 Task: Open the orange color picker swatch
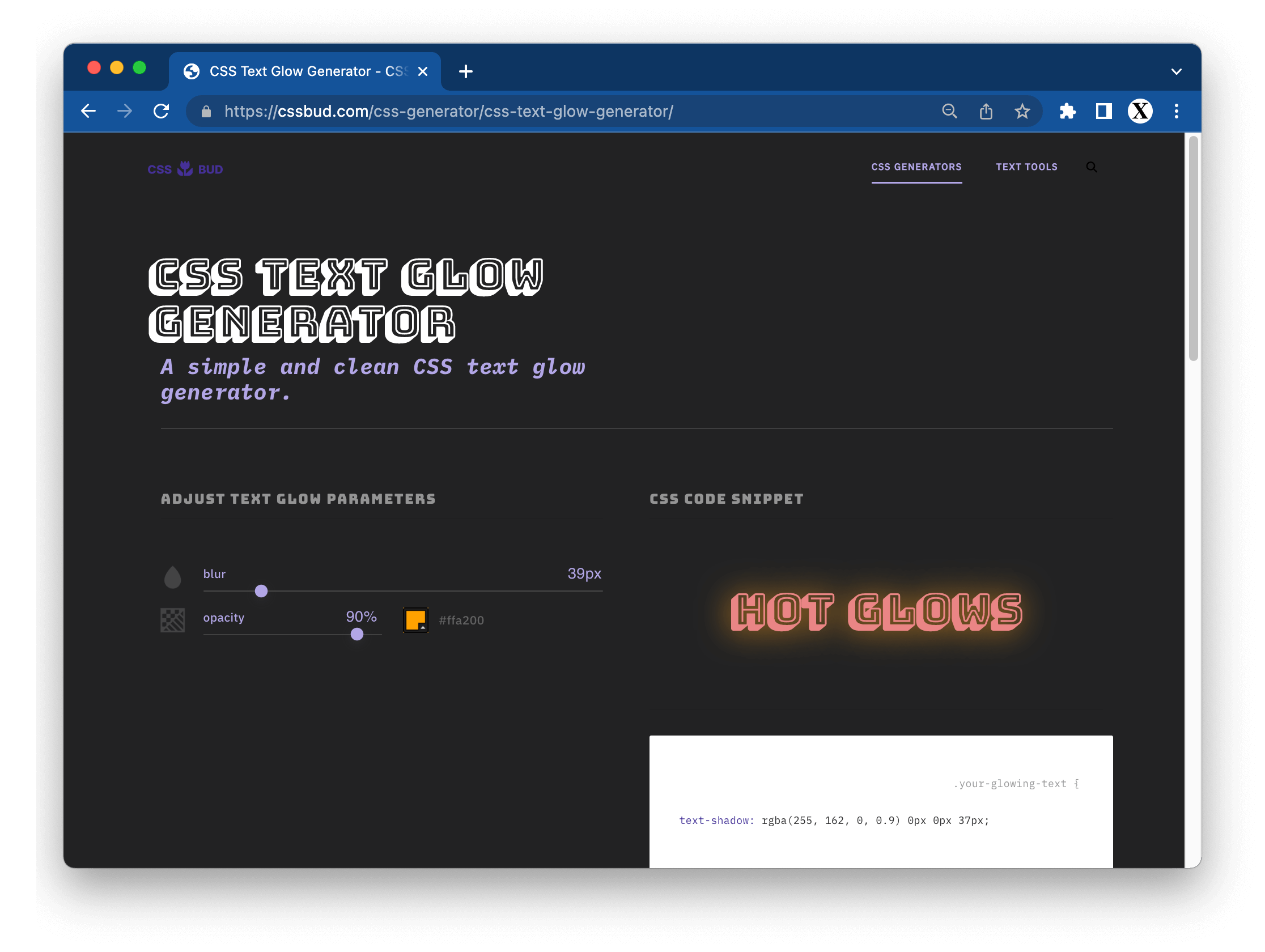[416, 620]
